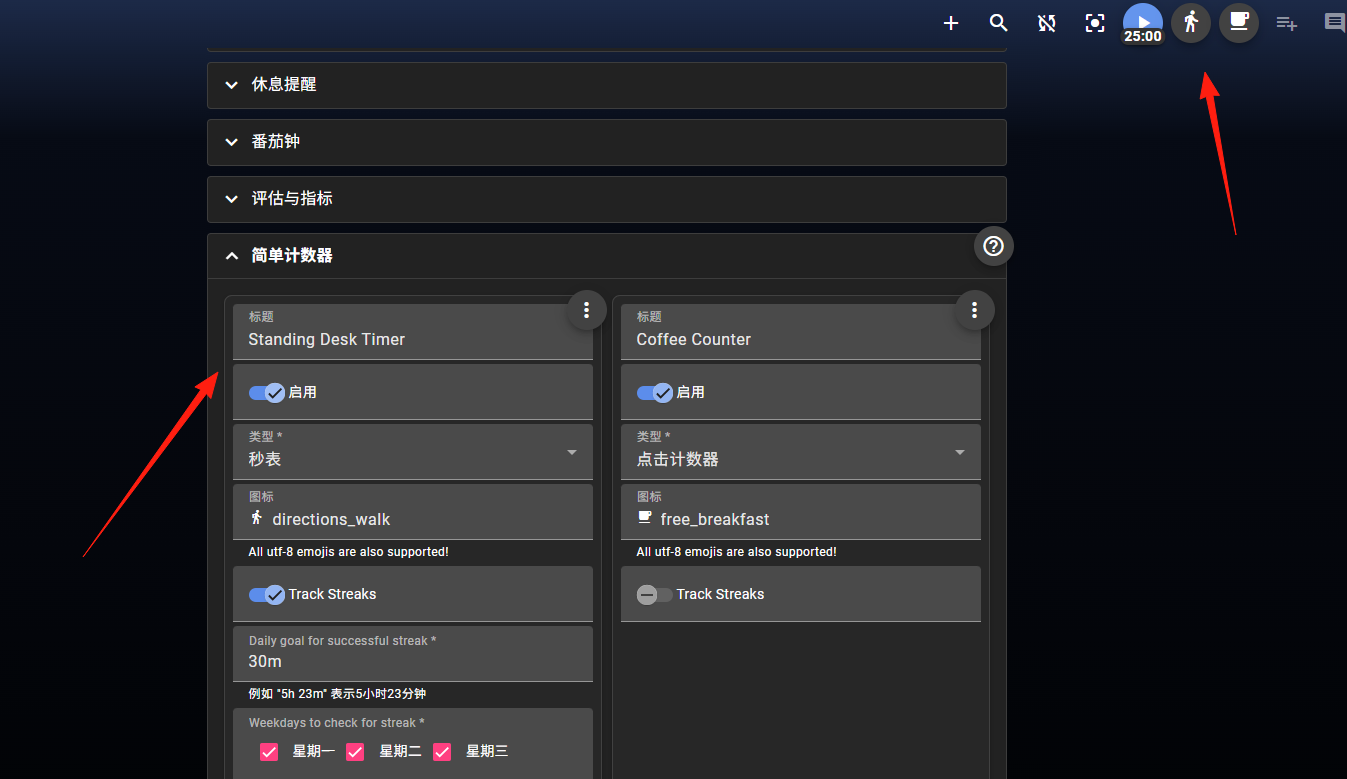Screen dimensions: 1347x779
Task: Disable the Standing Desk Timer 启用 toggle
Action: click(267, 392)
